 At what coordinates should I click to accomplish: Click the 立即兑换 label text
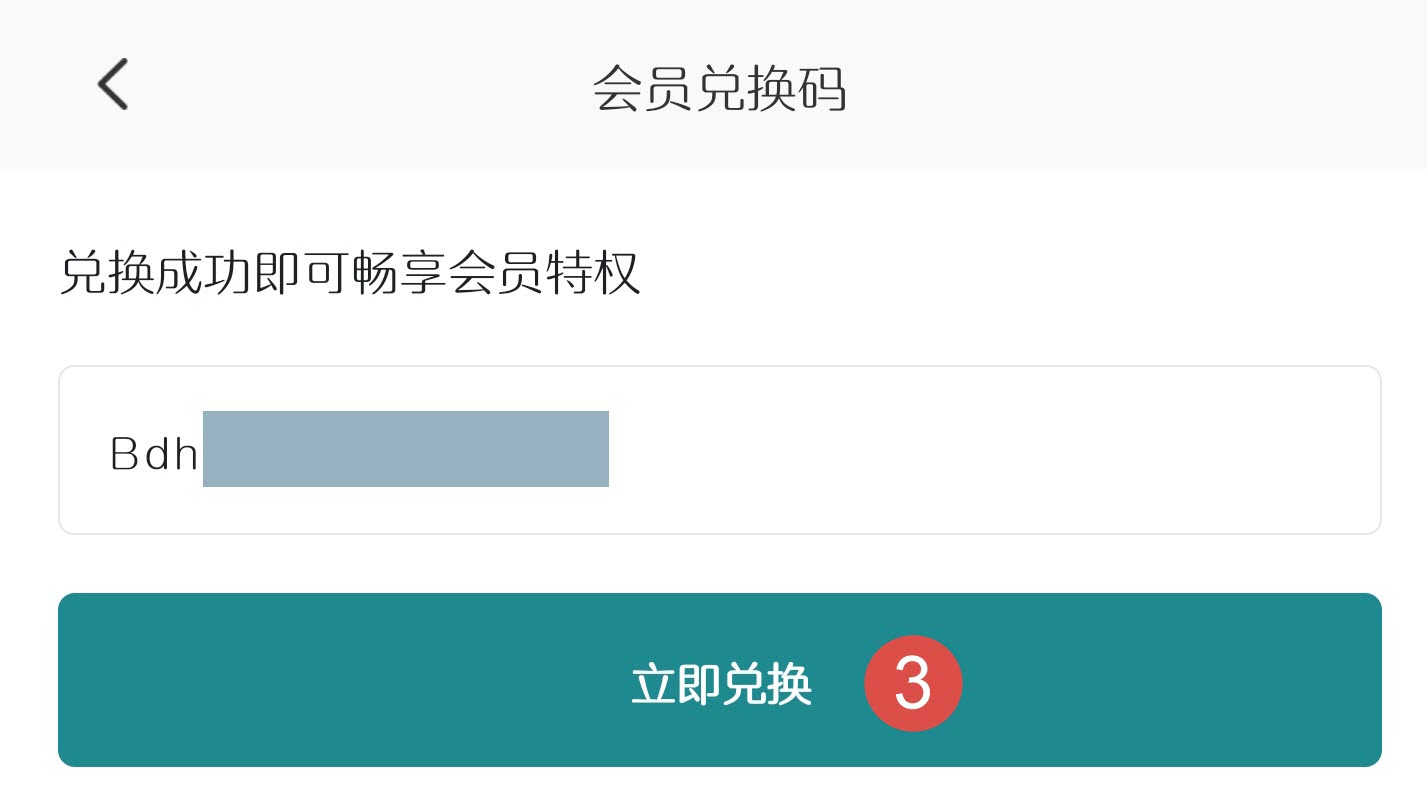pyautogui.click(x=721, y=685)
